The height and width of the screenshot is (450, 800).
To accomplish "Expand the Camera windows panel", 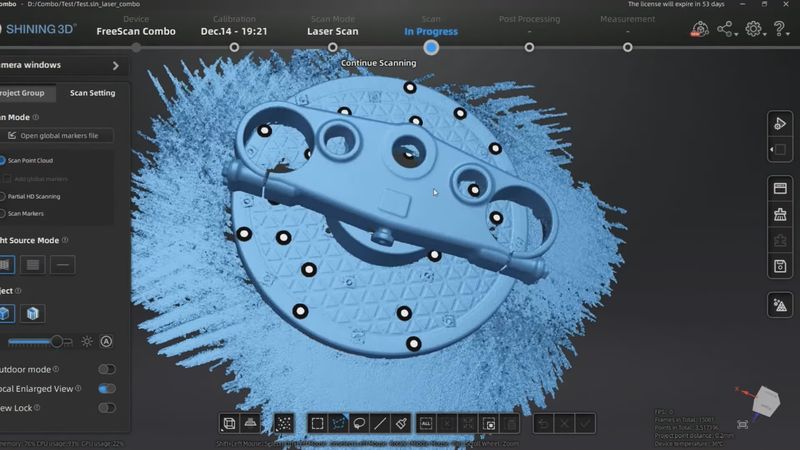I will point(116,66).
